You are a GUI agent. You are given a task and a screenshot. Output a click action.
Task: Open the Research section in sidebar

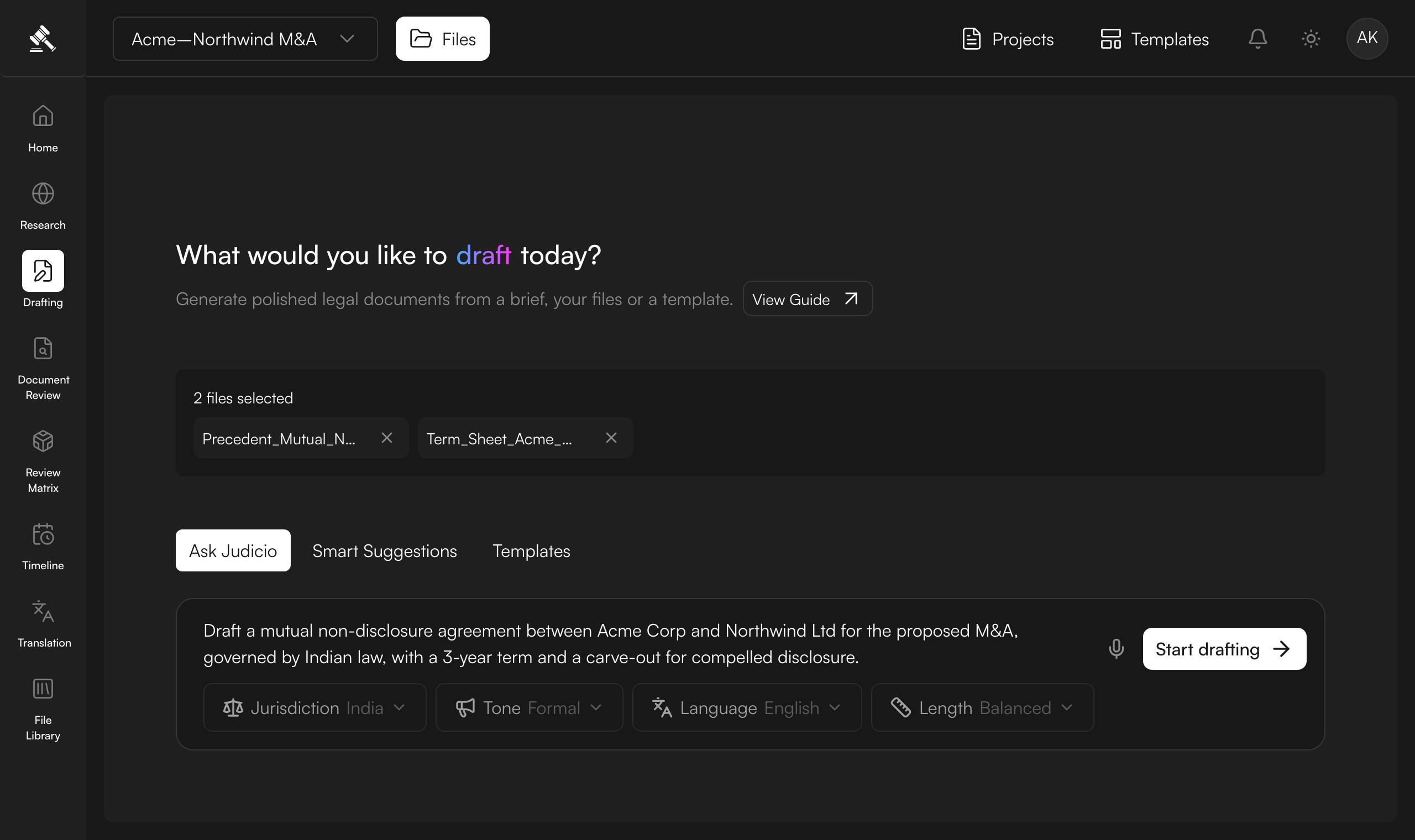click(43, 206)
